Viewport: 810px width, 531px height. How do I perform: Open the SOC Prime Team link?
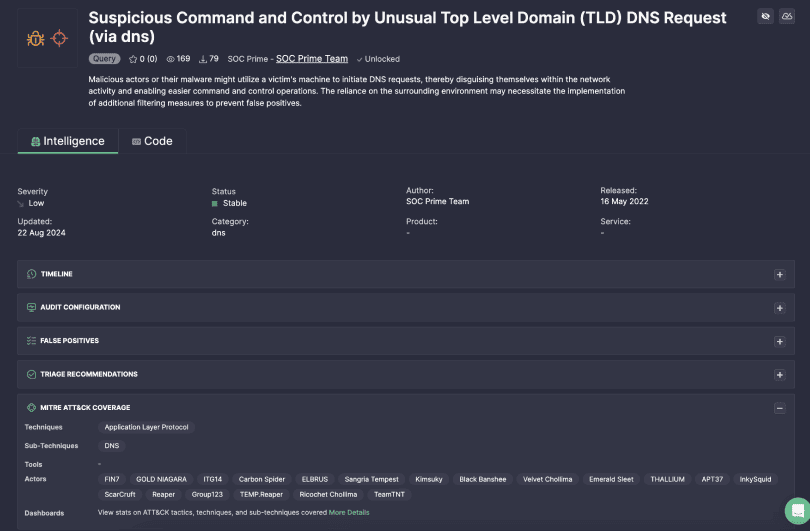[312, 59]
